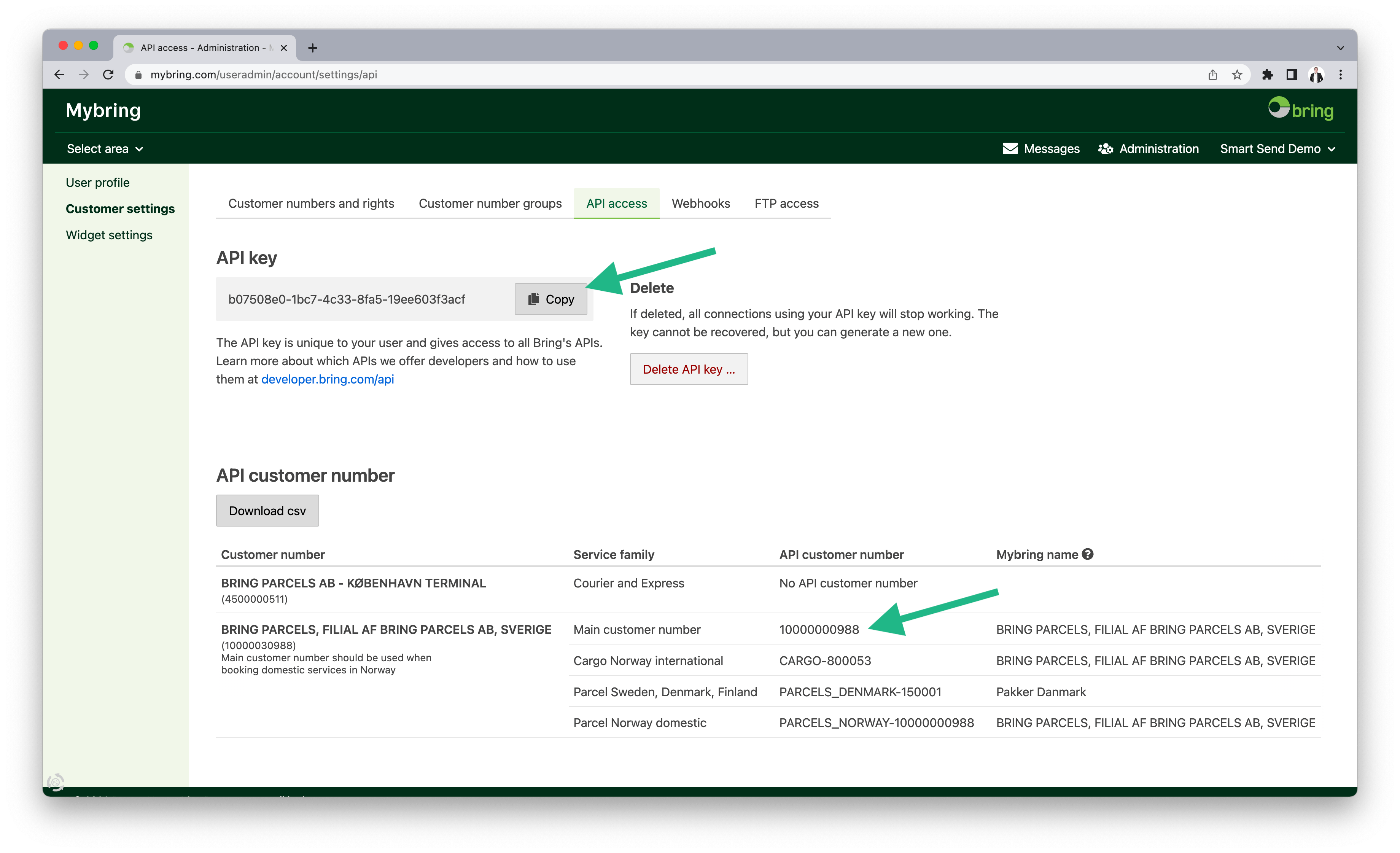Image resolution: width=1400 pixels, height=853 pixels.
Task: Click the browser address bar URL
Action: coord(264,75)
